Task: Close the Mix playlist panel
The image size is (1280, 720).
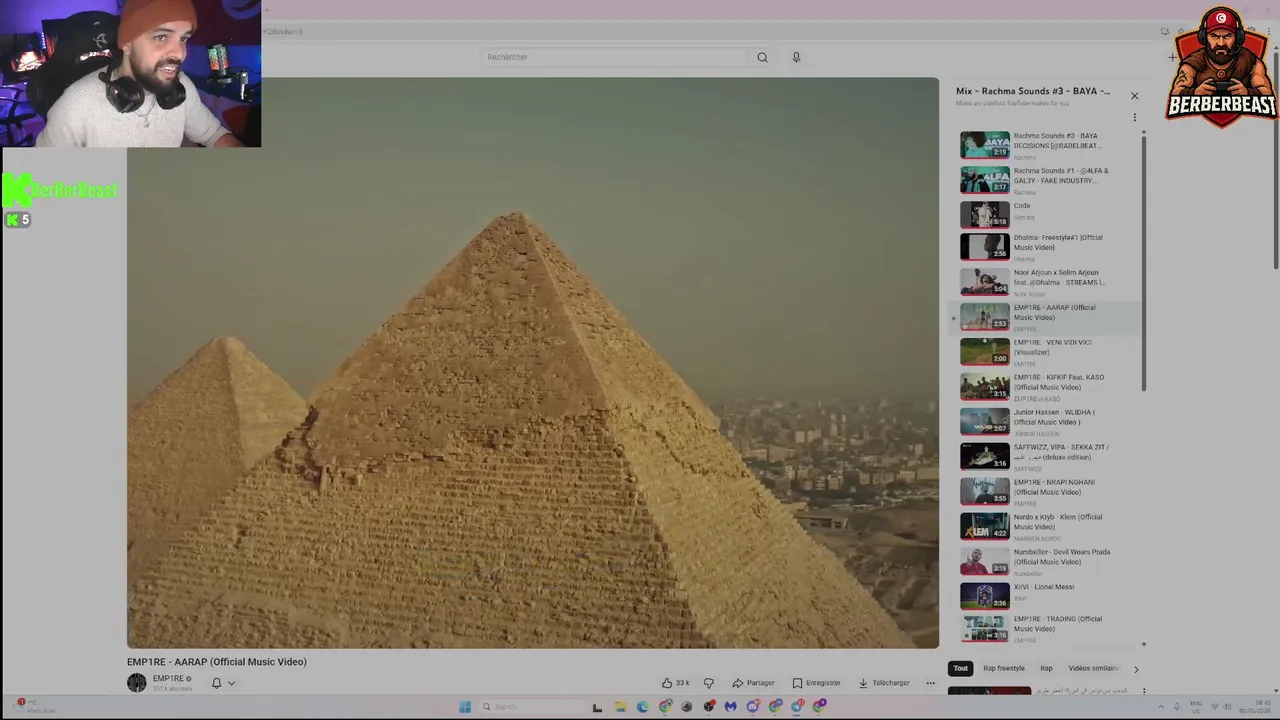Action: 1134,96
